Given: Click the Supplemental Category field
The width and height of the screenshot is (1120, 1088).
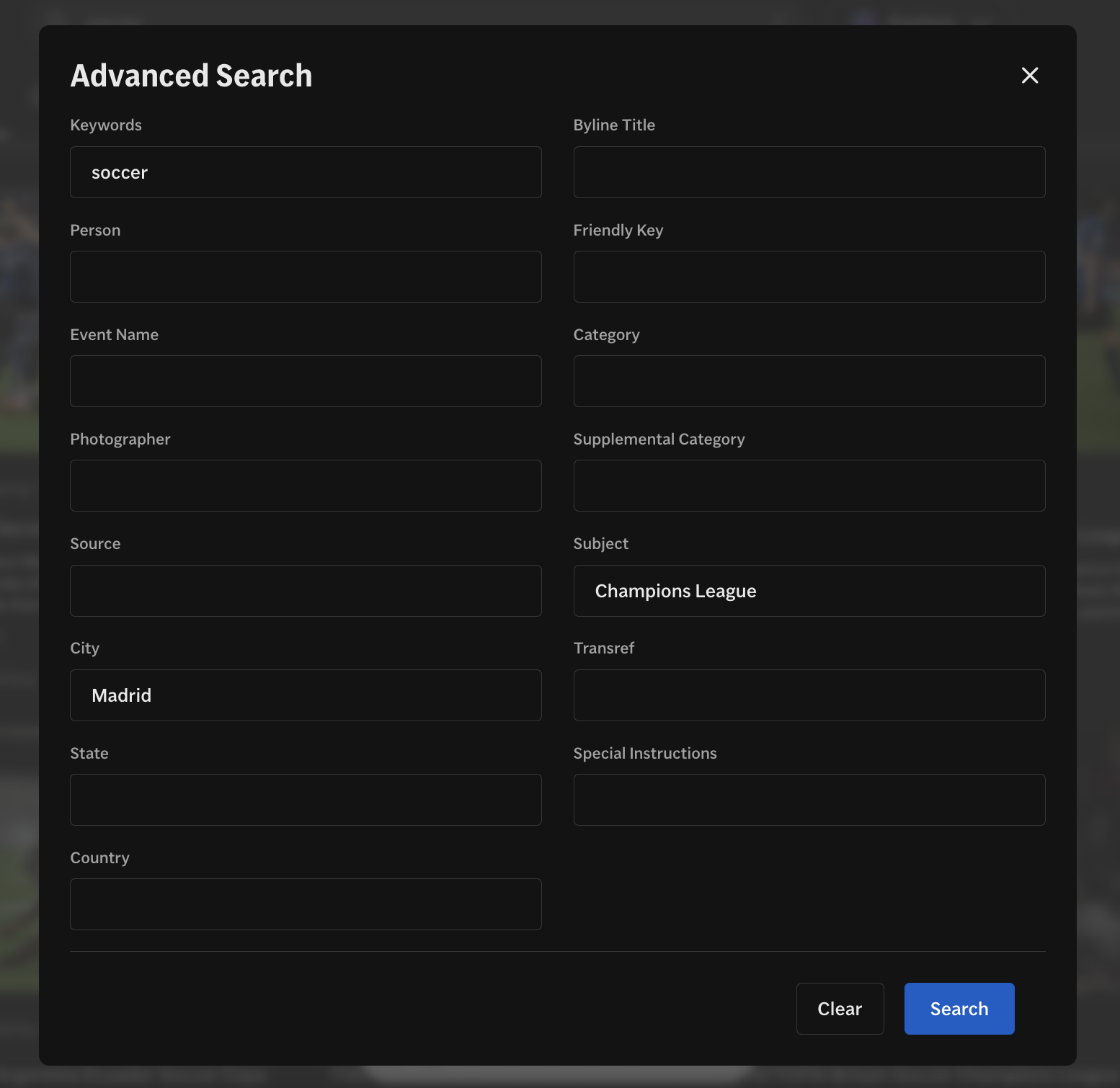Looking at the screenshot, I should tap(809, 486).
